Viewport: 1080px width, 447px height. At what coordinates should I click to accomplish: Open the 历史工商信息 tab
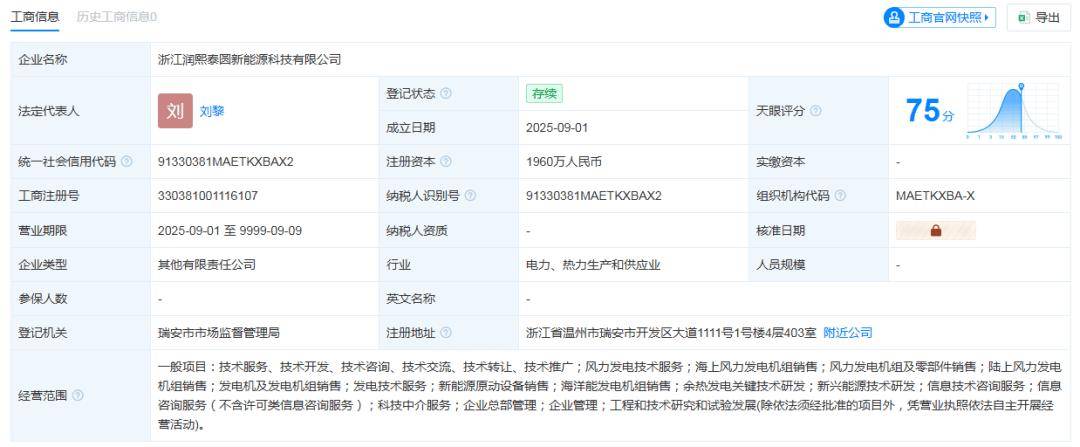116,17
